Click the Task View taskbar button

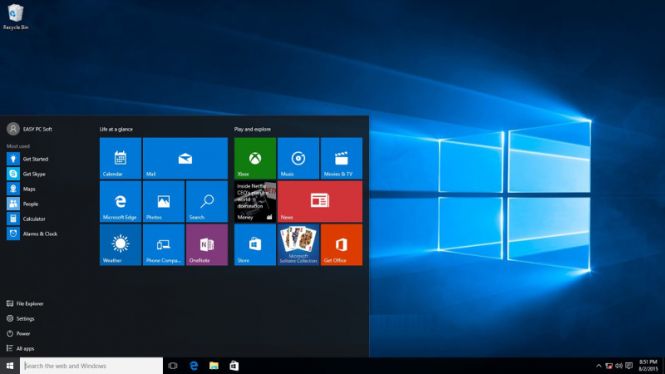173,366
